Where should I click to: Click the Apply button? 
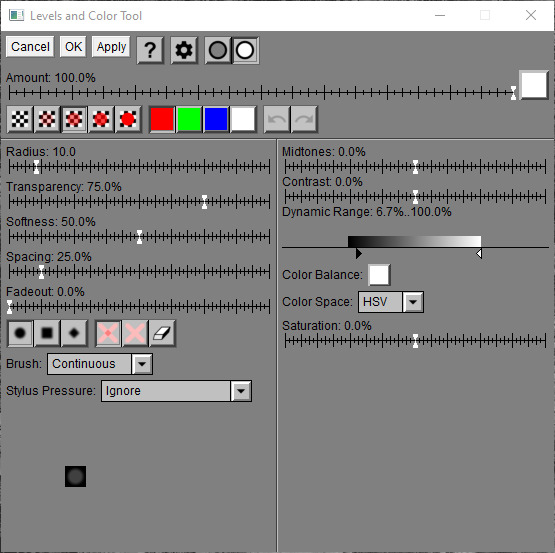pos(111,47)
